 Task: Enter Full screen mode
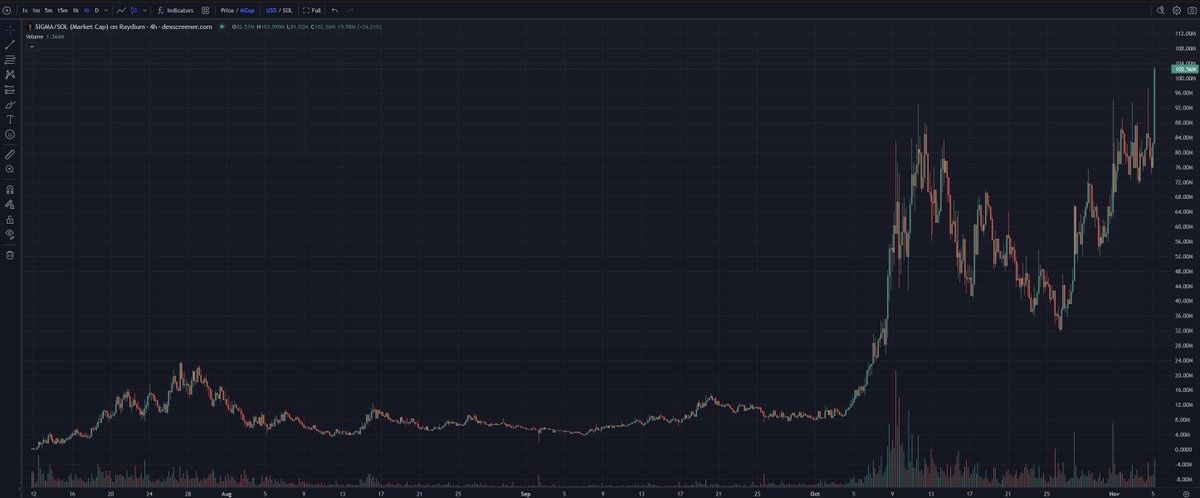click(x=312, y=10)
